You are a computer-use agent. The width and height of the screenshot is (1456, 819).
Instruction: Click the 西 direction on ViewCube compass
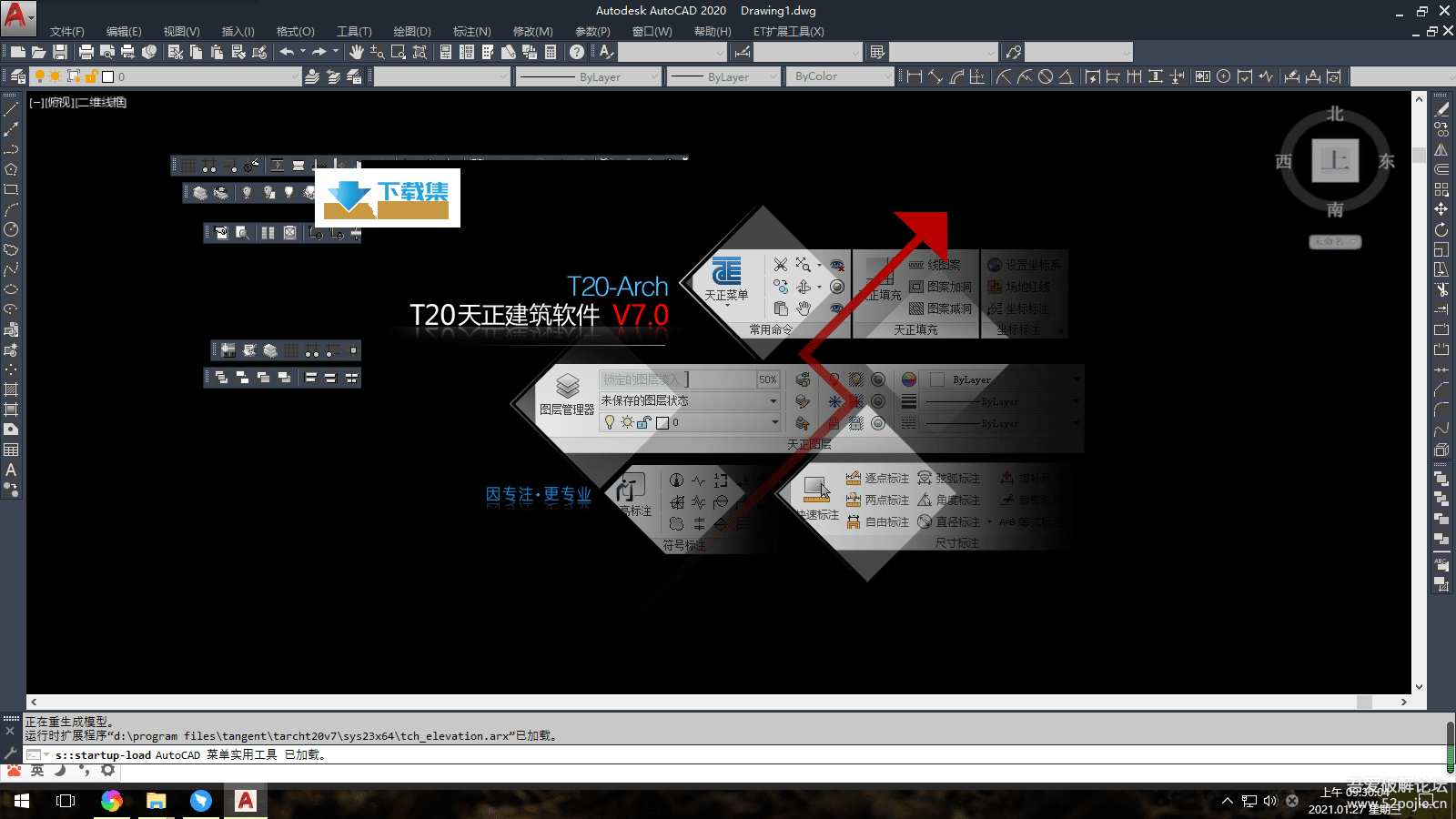[x=1284, y=161]
